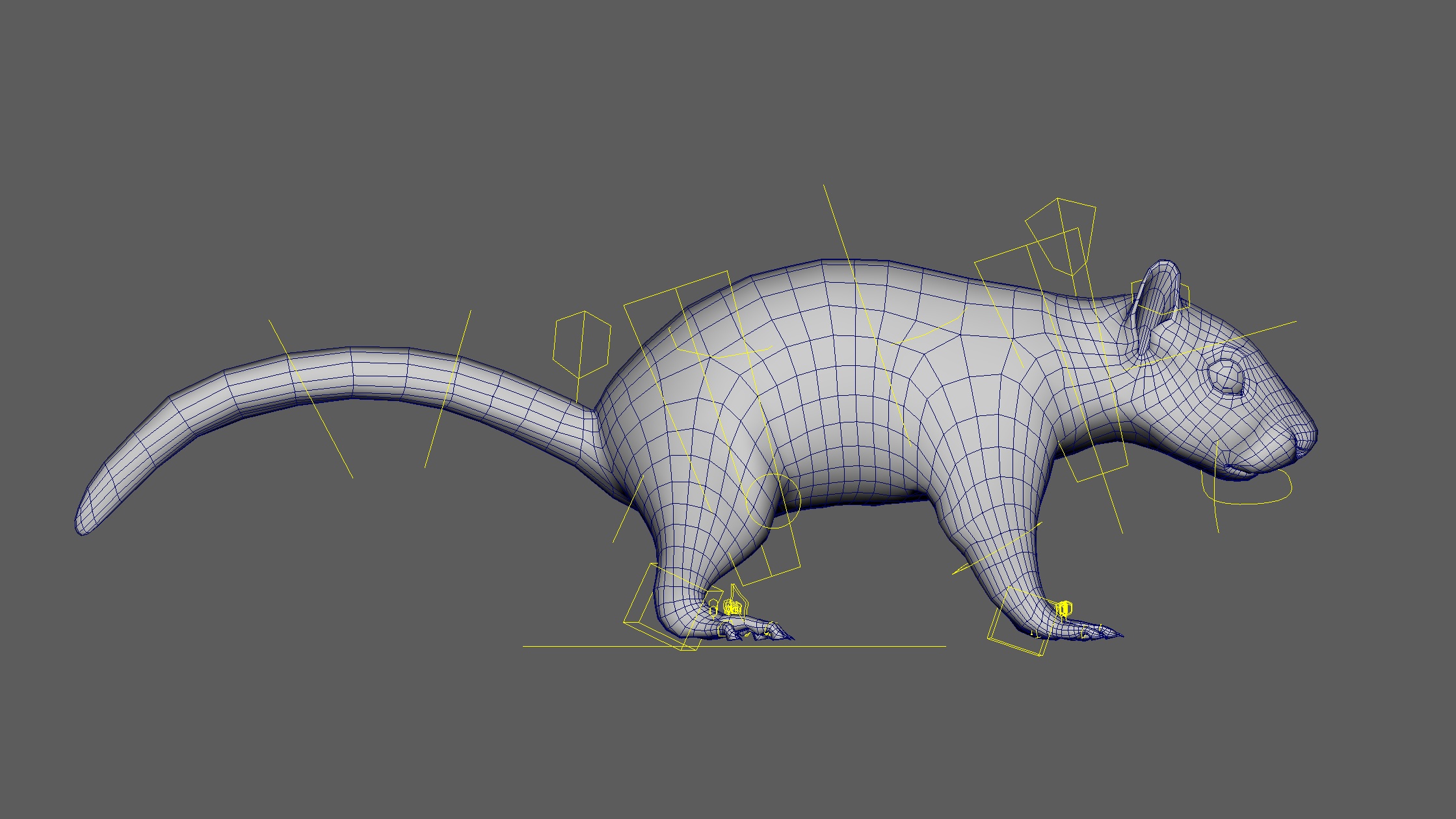This screenshot has height=819, width=1456.
Task: Select the yellow box control around rear foot
Action: pos(672,606)
